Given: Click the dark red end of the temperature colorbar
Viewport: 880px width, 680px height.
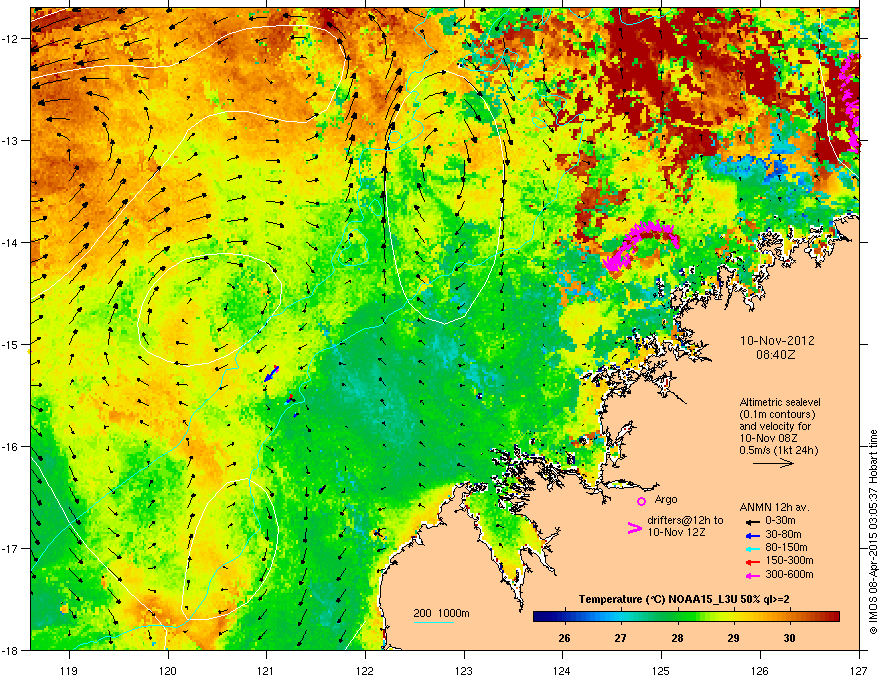Looking at the screenshot, I should (x=833, y=617).
